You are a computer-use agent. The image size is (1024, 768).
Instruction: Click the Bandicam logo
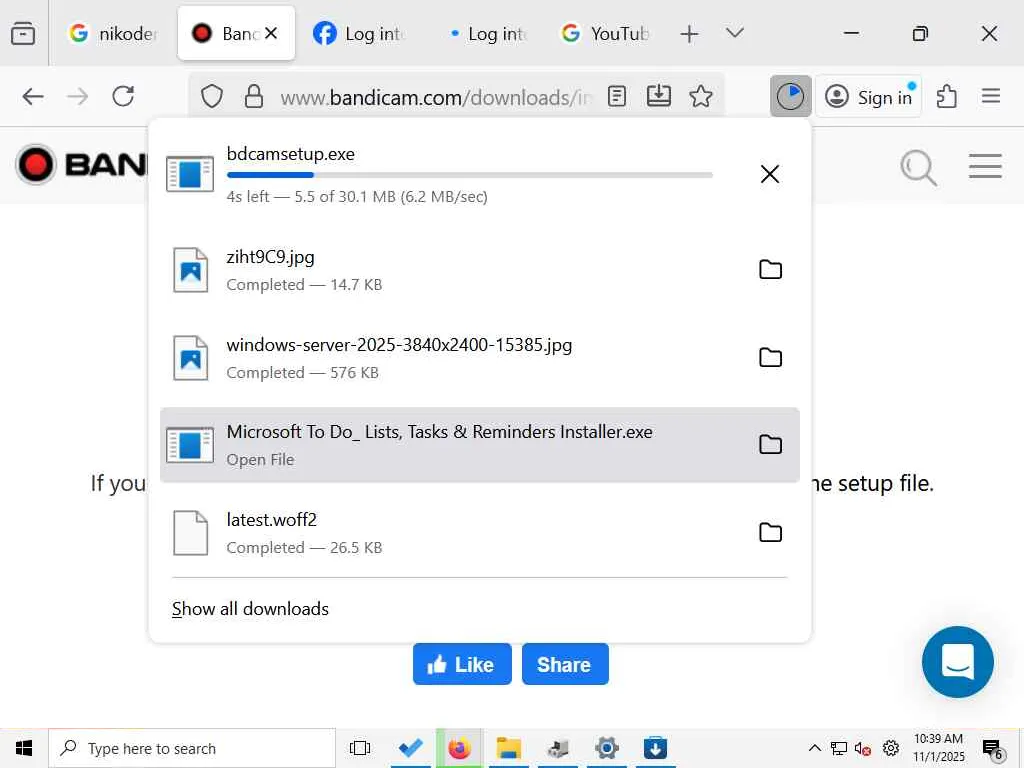82,165
